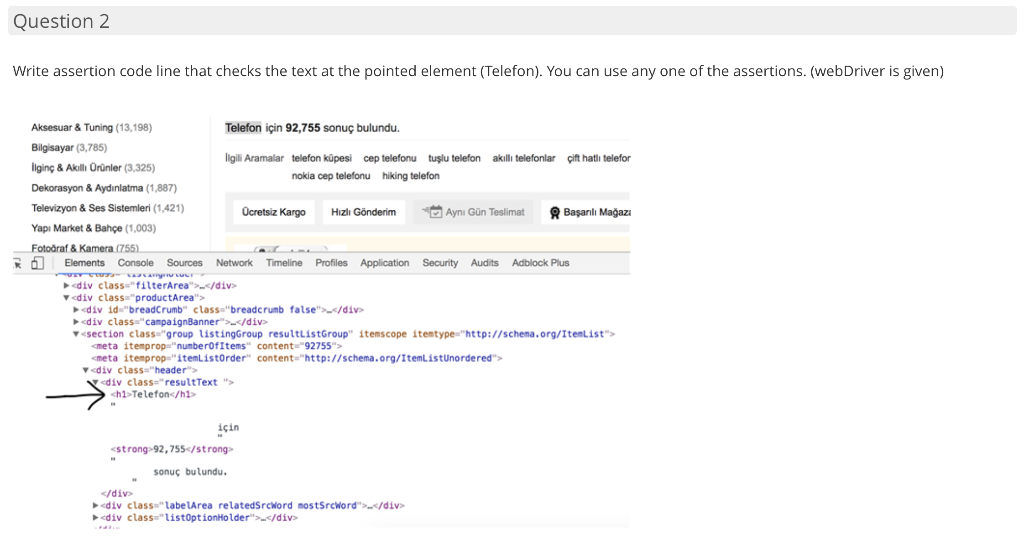Click the Question 2 heading
1024x560 pixels.
point(61,22)
